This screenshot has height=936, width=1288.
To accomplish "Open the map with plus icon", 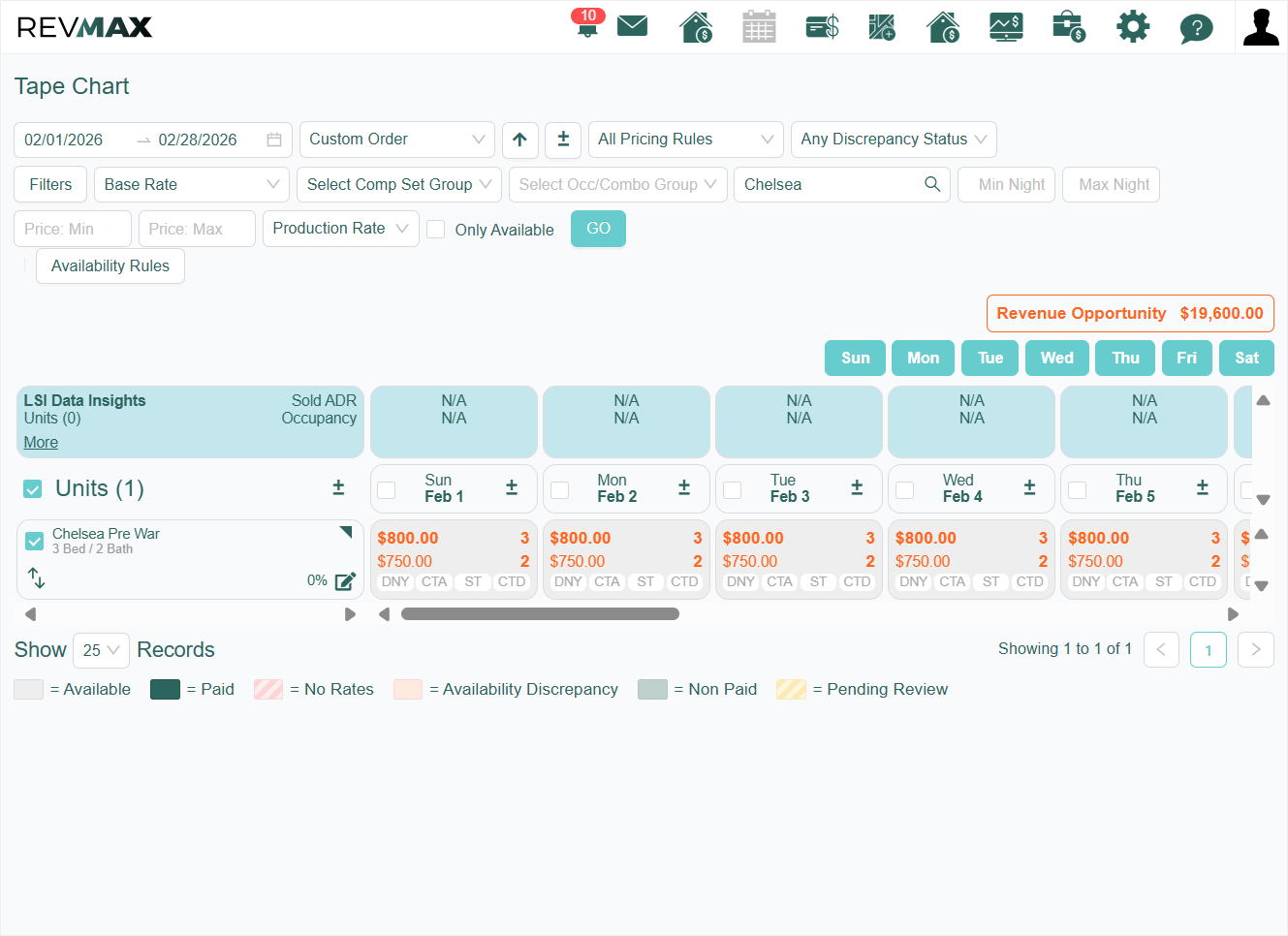I will click(x=882, y=26).
